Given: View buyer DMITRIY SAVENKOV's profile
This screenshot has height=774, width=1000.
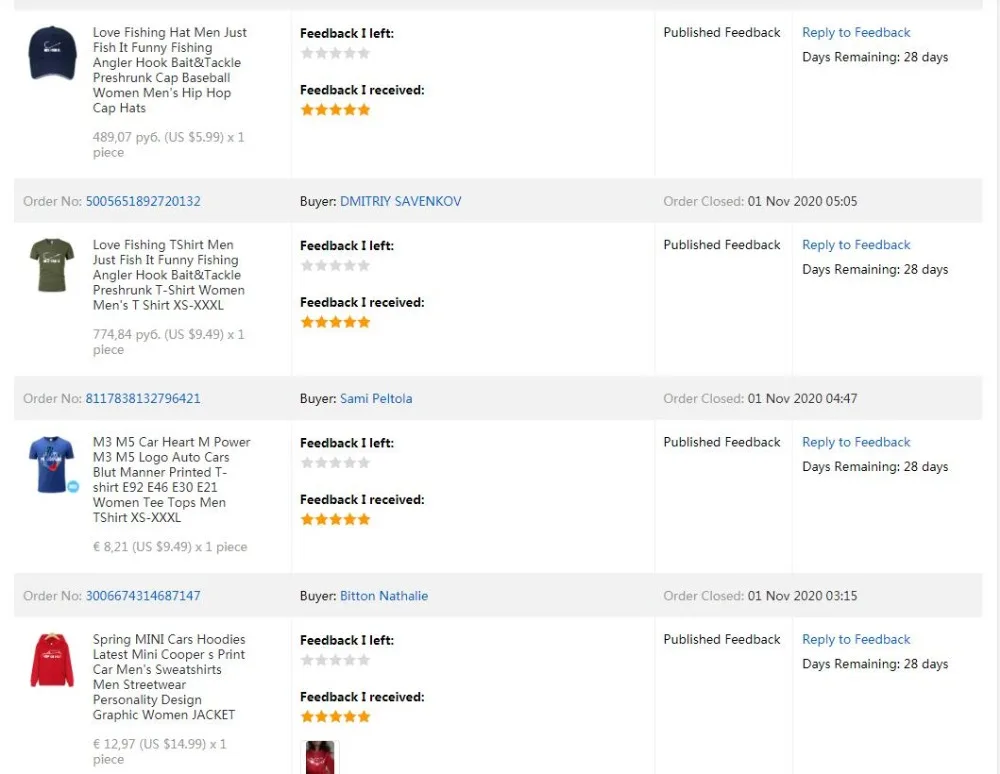Looking at the screenshot, I should pyautogui.click(x=400, y=201).
